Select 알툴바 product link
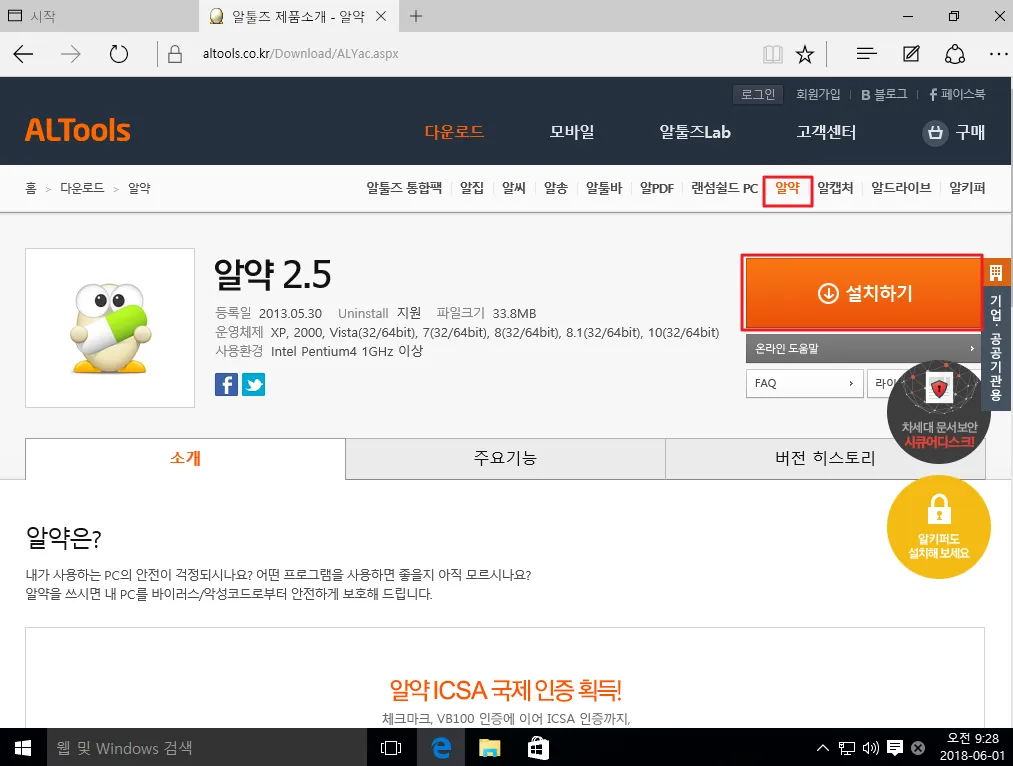Screen dimensions: 1013x766 coord(604,188)
